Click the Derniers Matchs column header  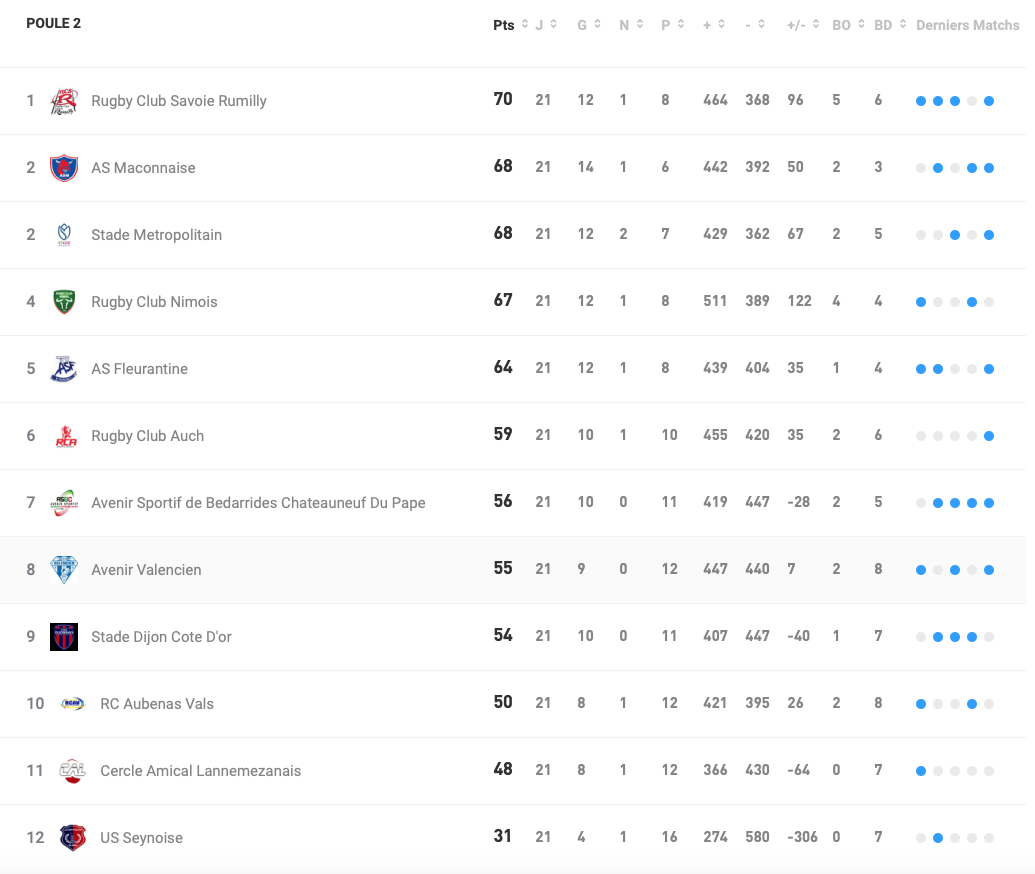click(967, 25)
